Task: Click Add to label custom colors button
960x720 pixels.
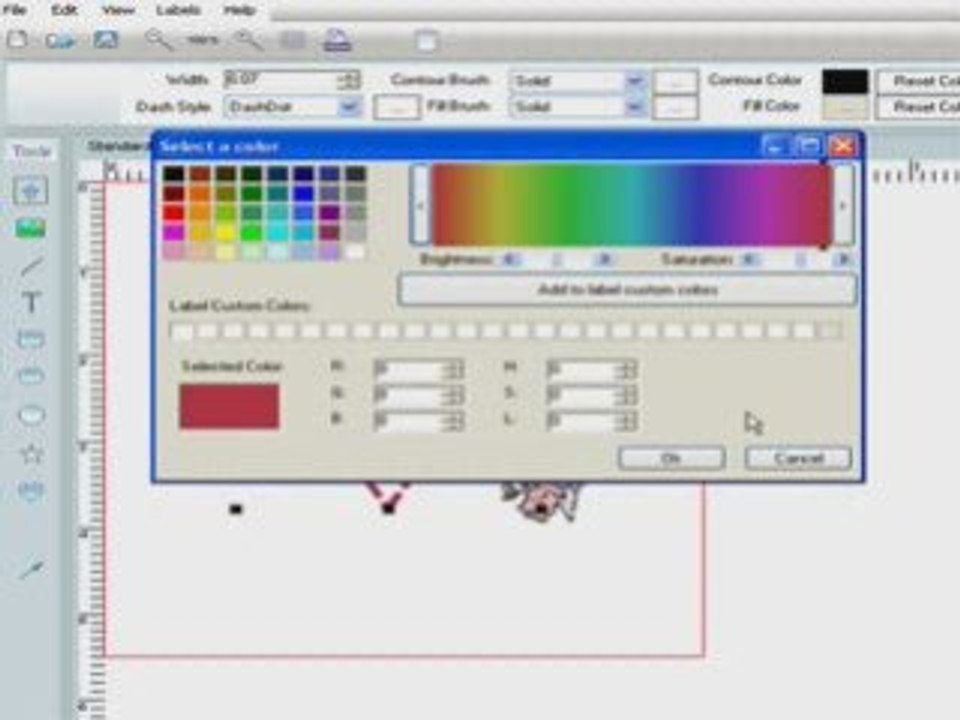Action: click(627, 289)
